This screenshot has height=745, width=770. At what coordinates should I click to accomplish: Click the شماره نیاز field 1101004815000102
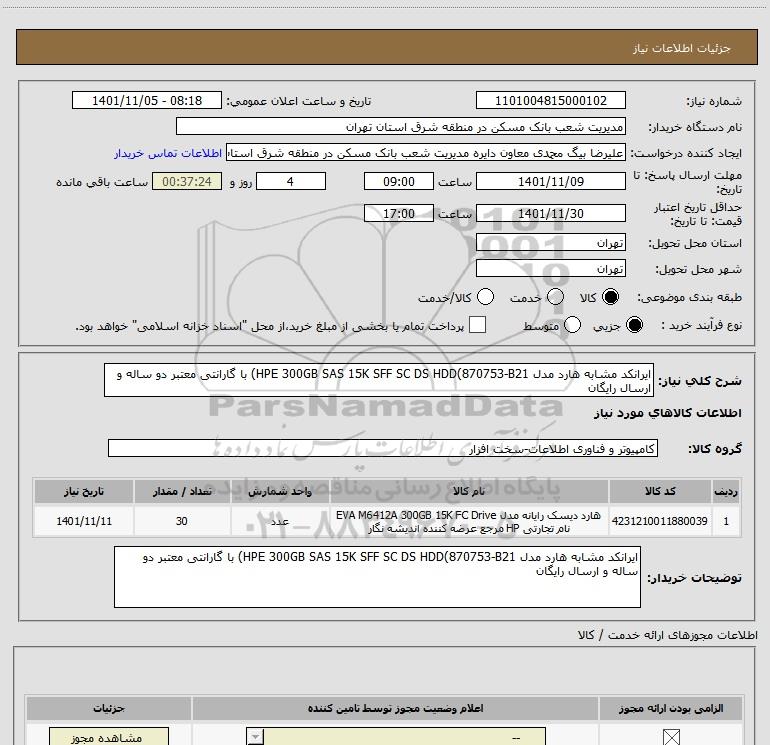pos(550,101)
